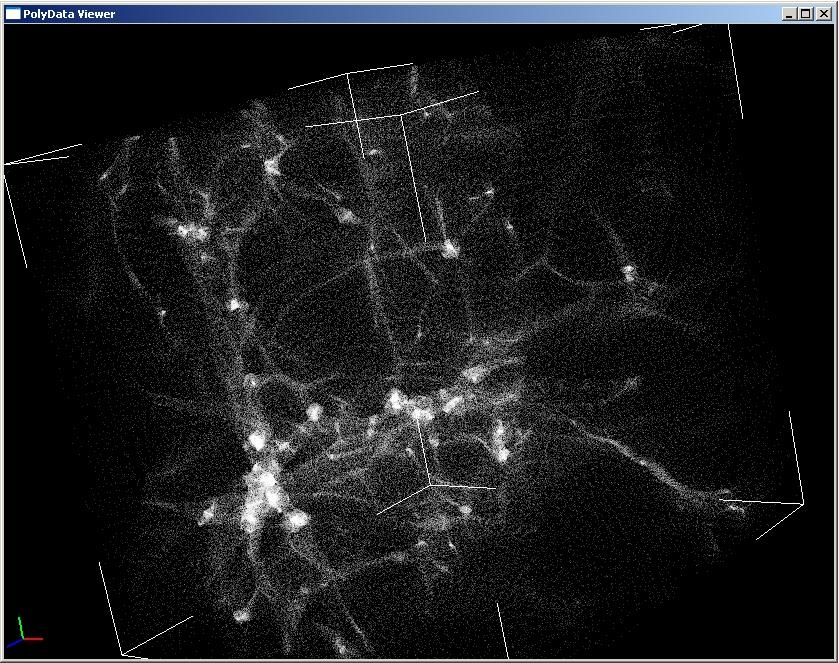The height and width of the screenshot is (663, 839).
Task: Select the green Y axis arrow
Action: point(20,624)
